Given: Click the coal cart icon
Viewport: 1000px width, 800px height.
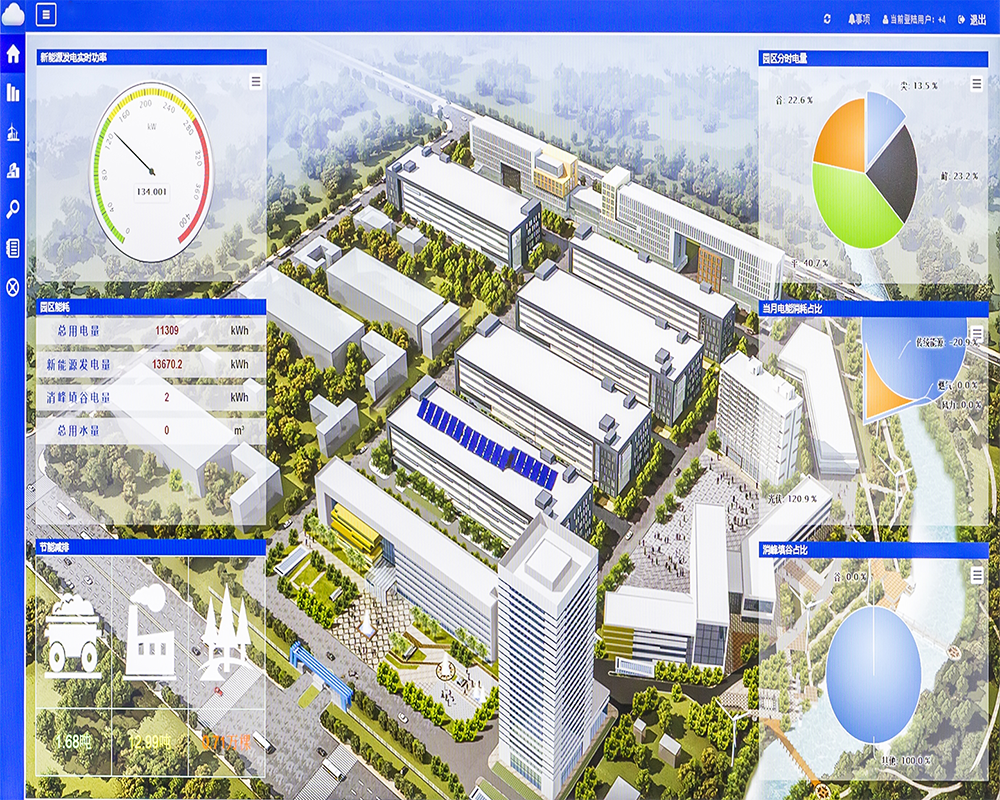Looking at the screenshot, I should coord(72,634).
